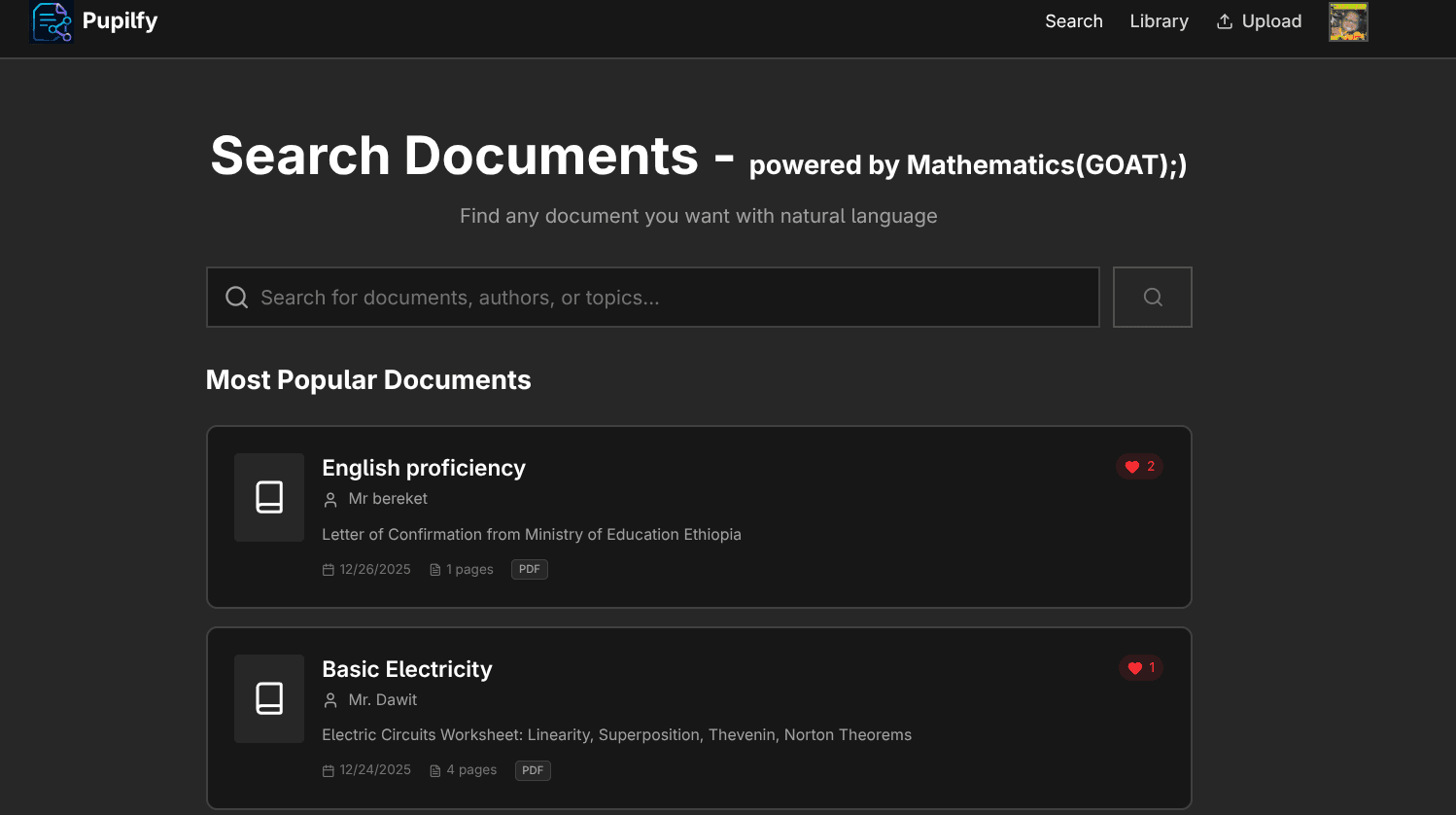The height and width of the screenshot is (815, 1456).
Task: Open the Search nav link
Action: tap(1074, 21)
